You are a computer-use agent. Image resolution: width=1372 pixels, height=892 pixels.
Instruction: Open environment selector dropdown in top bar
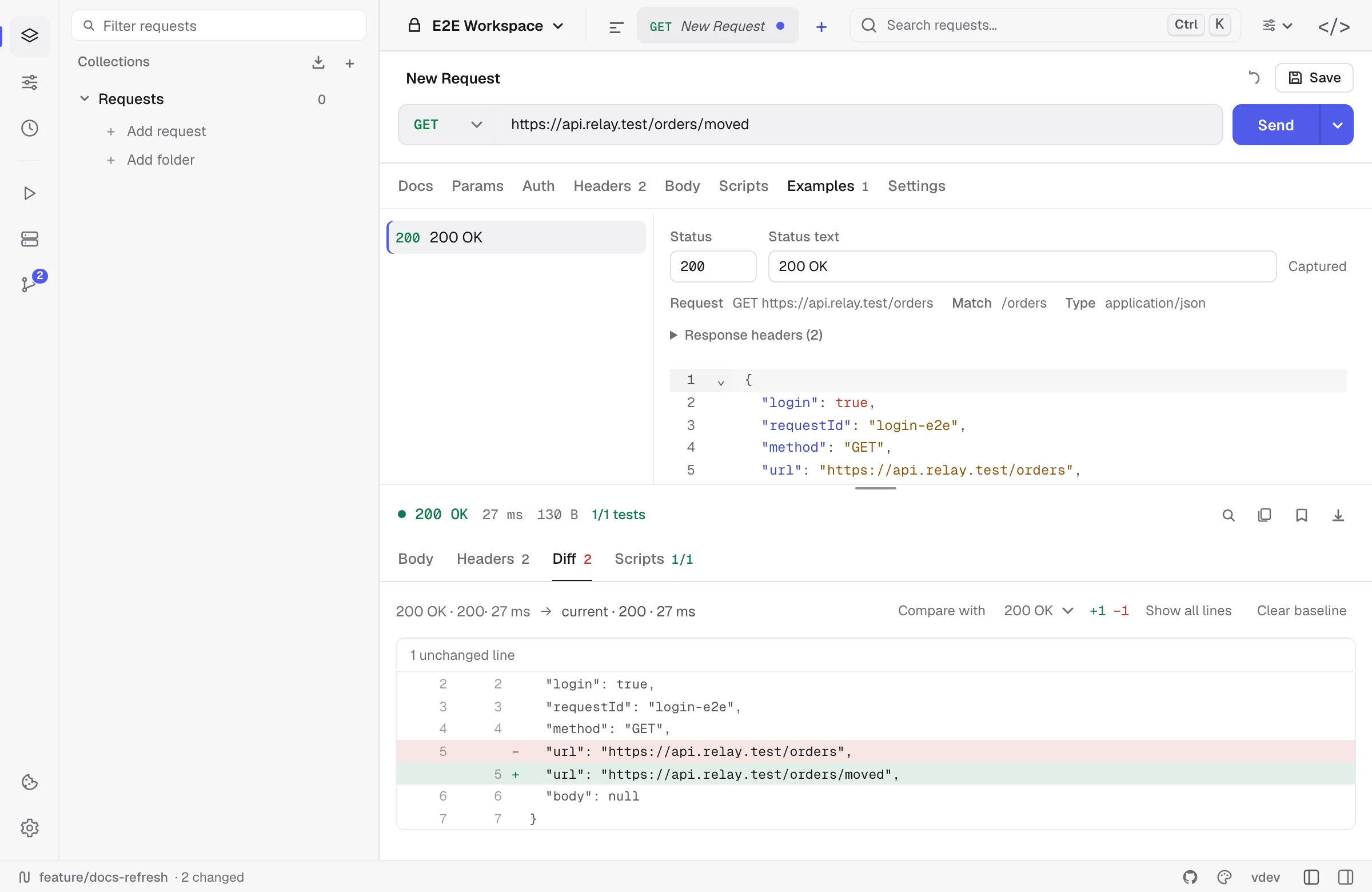point(1277,26)
